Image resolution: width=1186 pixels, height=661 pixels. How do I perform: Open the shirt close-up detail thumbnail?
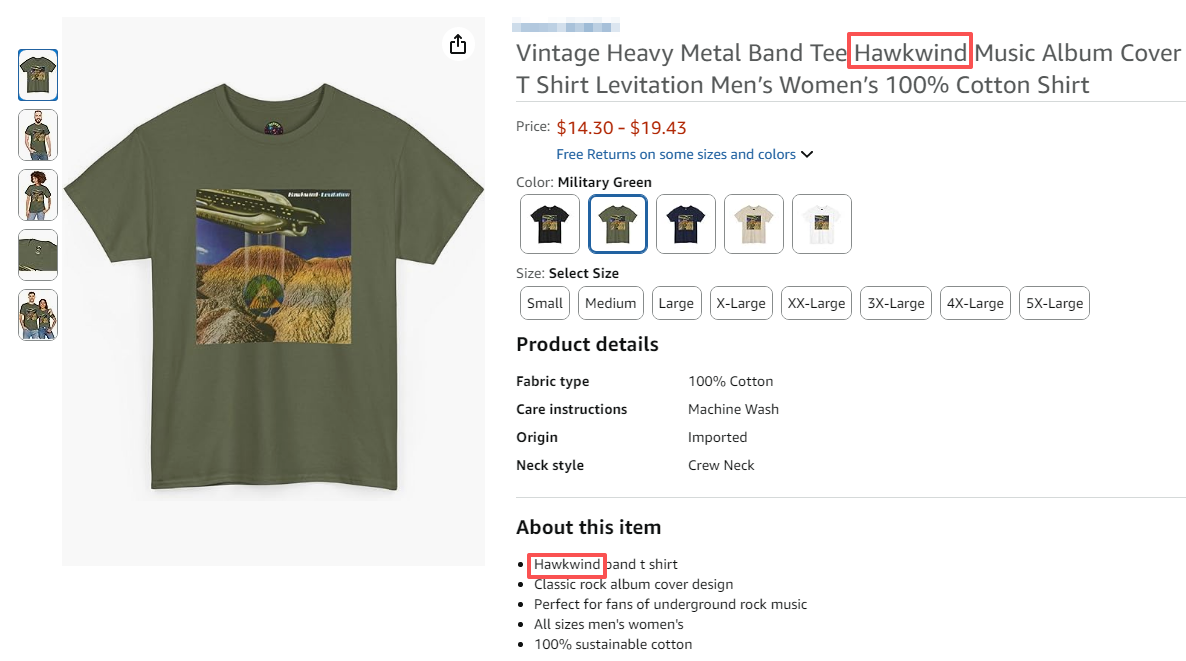[38, 255]
